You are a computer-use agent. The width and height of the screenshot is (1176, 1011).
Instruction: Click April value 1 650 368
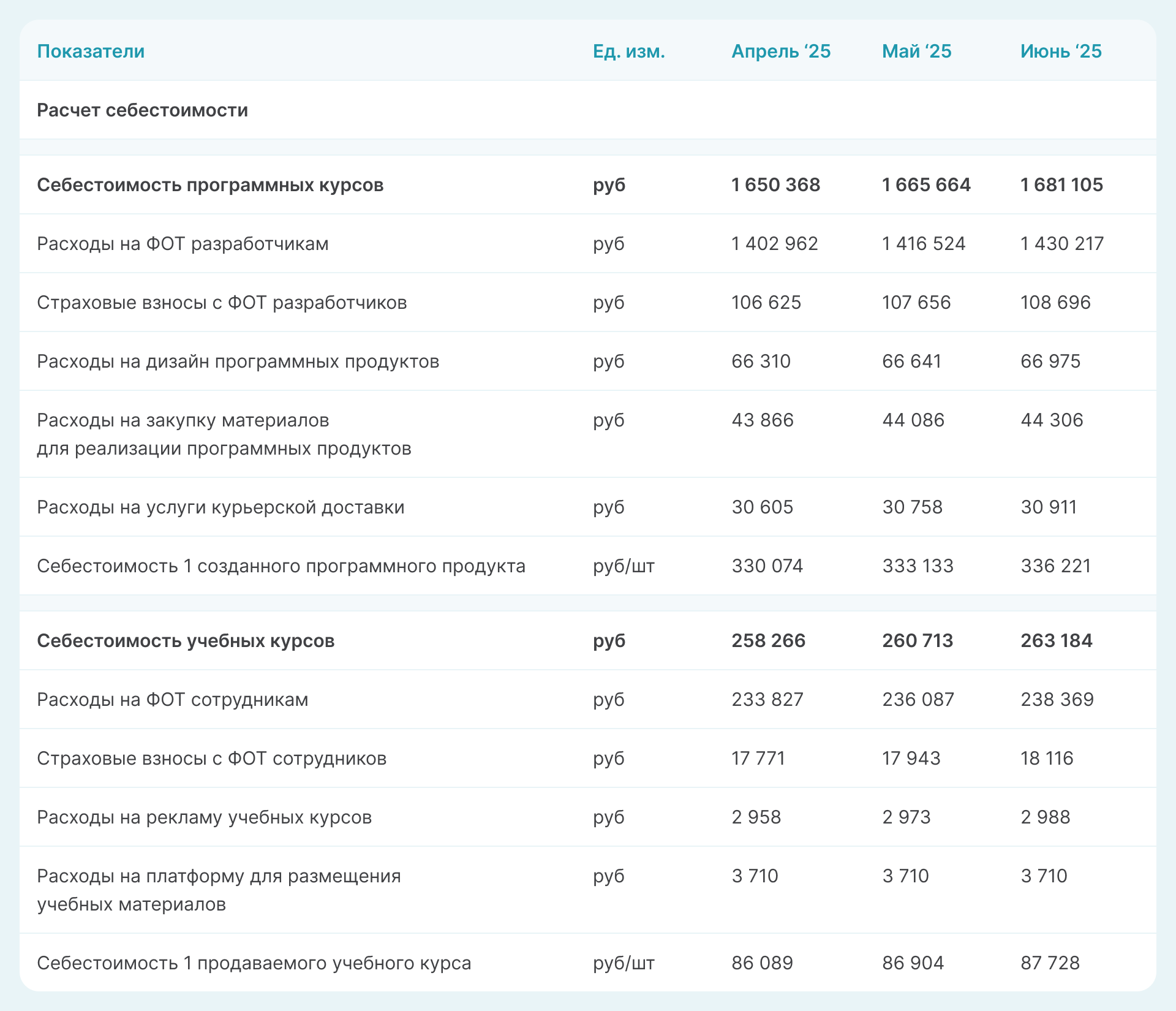pyautogui.click(x=775, y=185)
